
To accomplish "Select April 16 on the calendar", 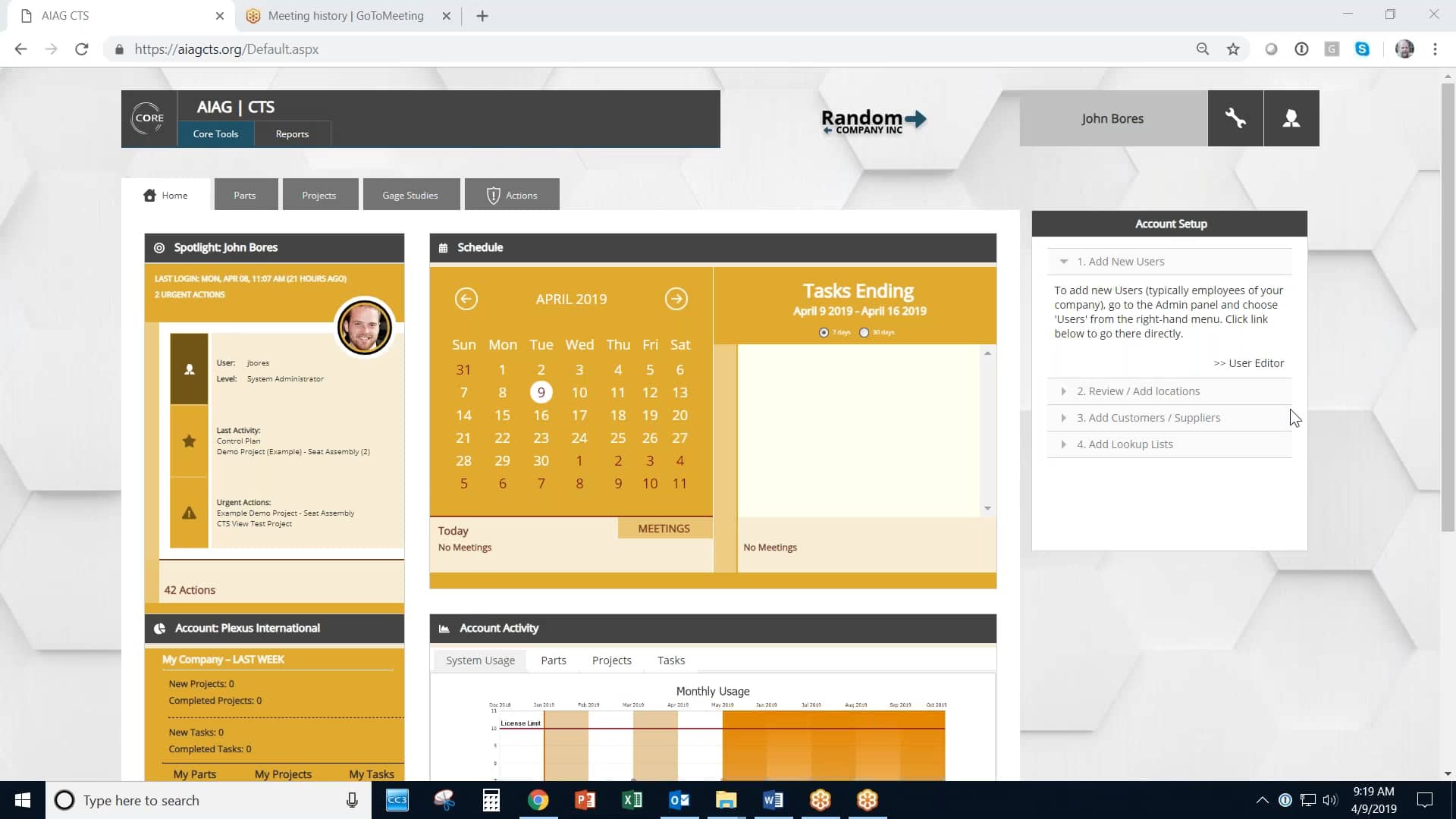I will point(541,415).
